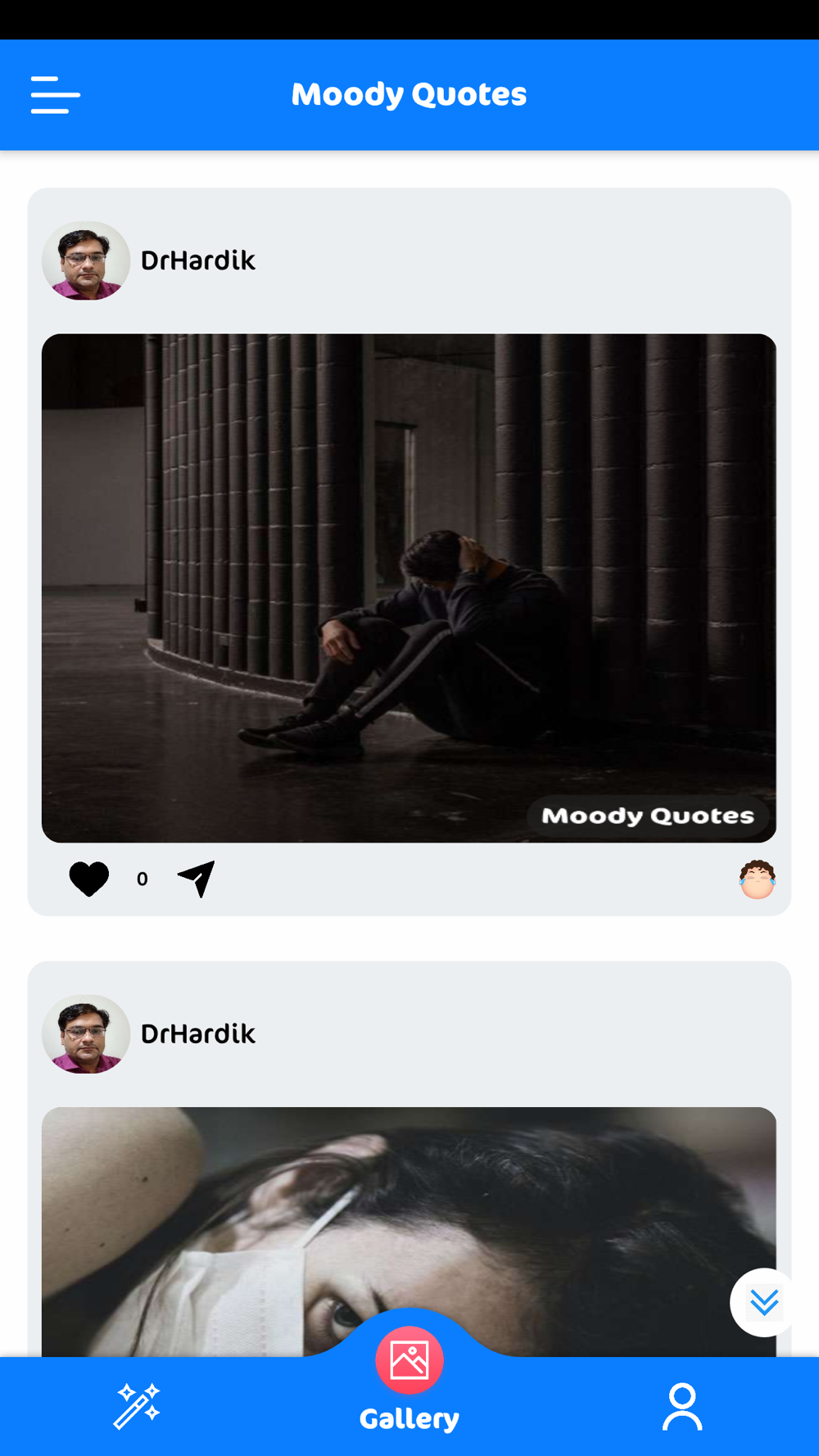The image size is (819, 1456).
Task: Tap the crying face mood emoji
Action: point(757,879)
